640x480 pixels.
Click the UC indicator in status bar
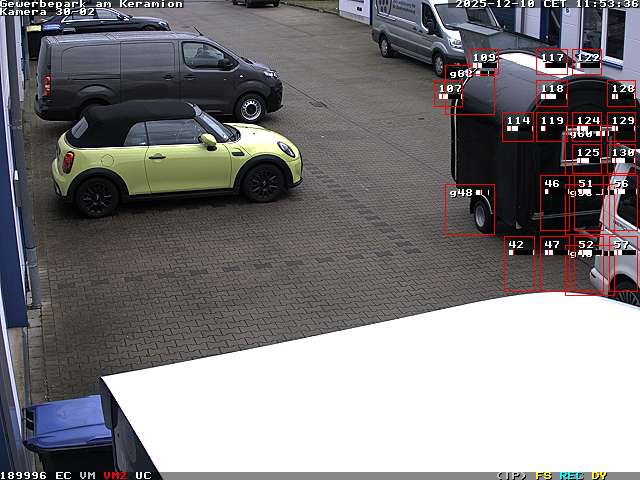(x=143, y=475)
